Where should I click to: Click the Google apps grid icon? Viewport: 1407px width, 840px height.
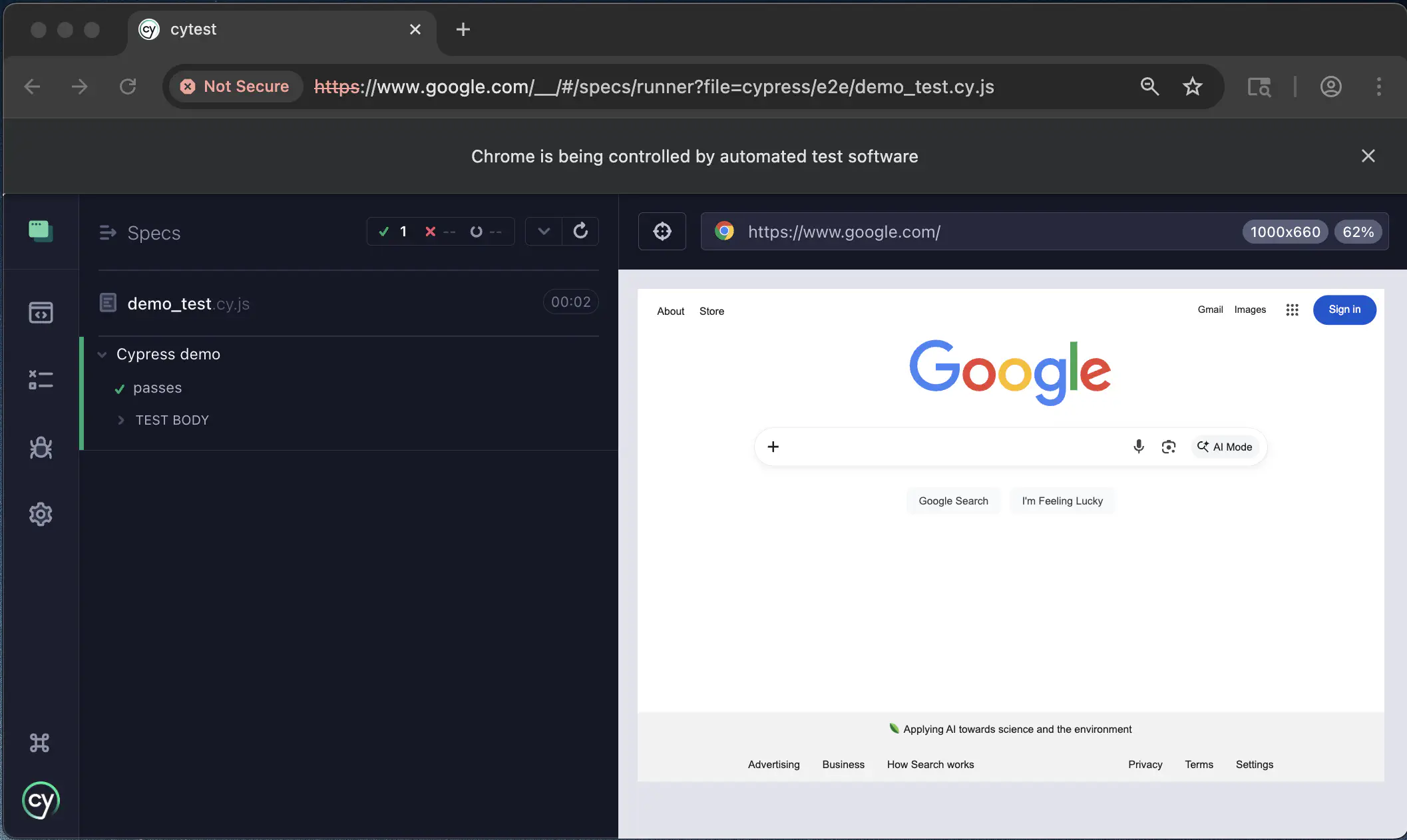click(x=1292, y=310)
